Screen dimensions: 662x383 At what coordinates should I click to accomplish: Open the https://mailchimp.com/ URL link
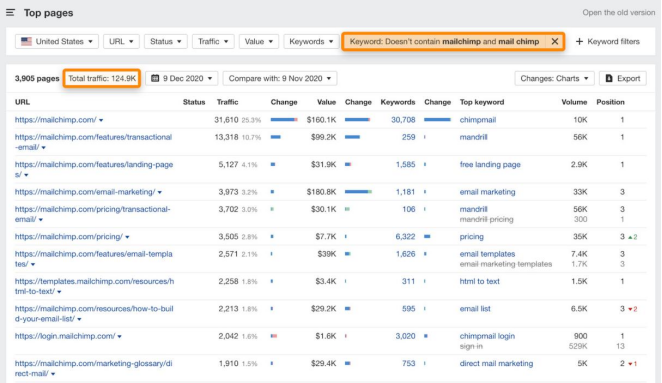click(56, 120)
